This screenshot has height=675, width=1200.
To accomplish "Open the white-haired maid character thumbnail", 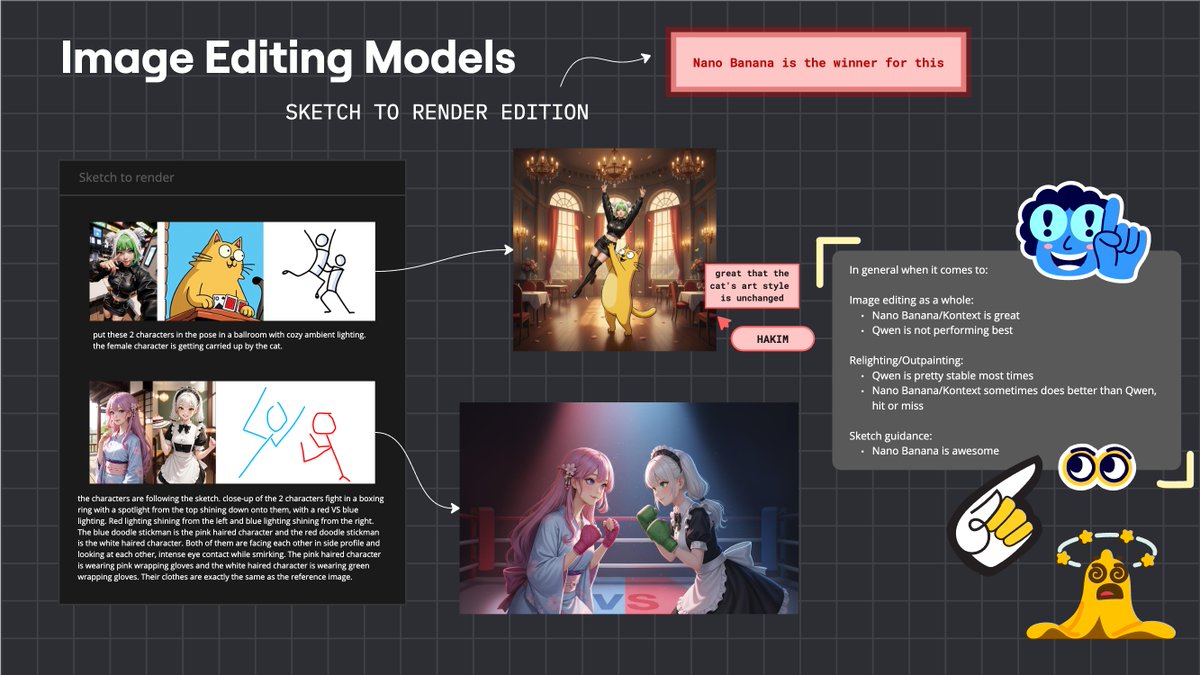I will point(184,433).
